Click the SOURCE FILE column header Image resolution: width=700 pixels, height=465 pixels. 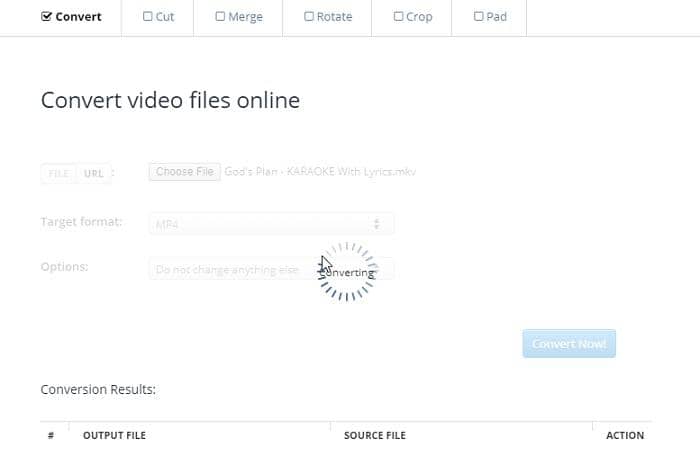(374, 435)
